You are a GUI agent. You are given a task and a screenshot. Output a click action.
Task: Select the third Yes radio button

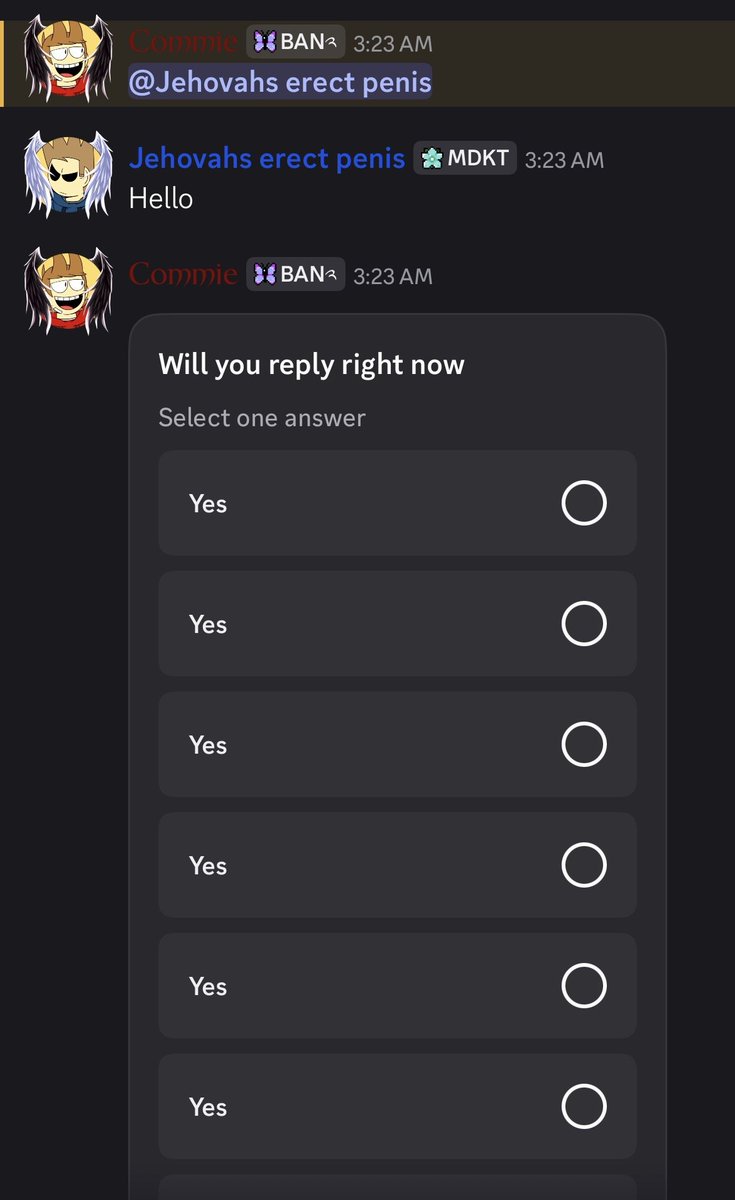tap(584, 745)
